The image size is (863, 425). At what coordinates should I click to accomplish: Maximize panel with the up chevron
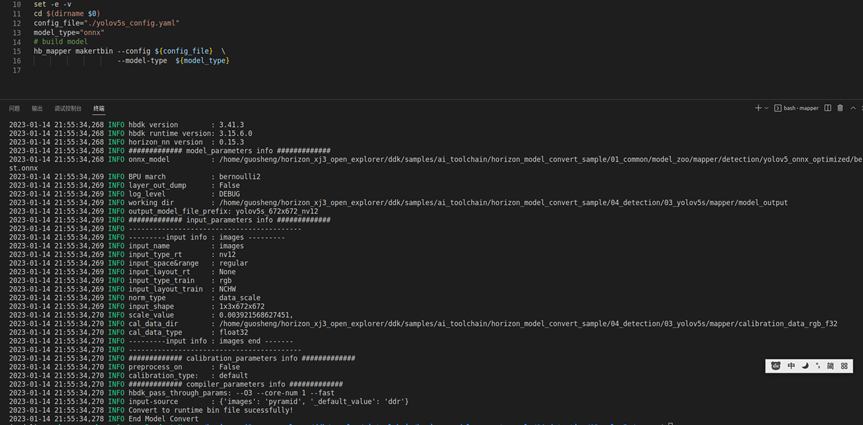[852, 108]
